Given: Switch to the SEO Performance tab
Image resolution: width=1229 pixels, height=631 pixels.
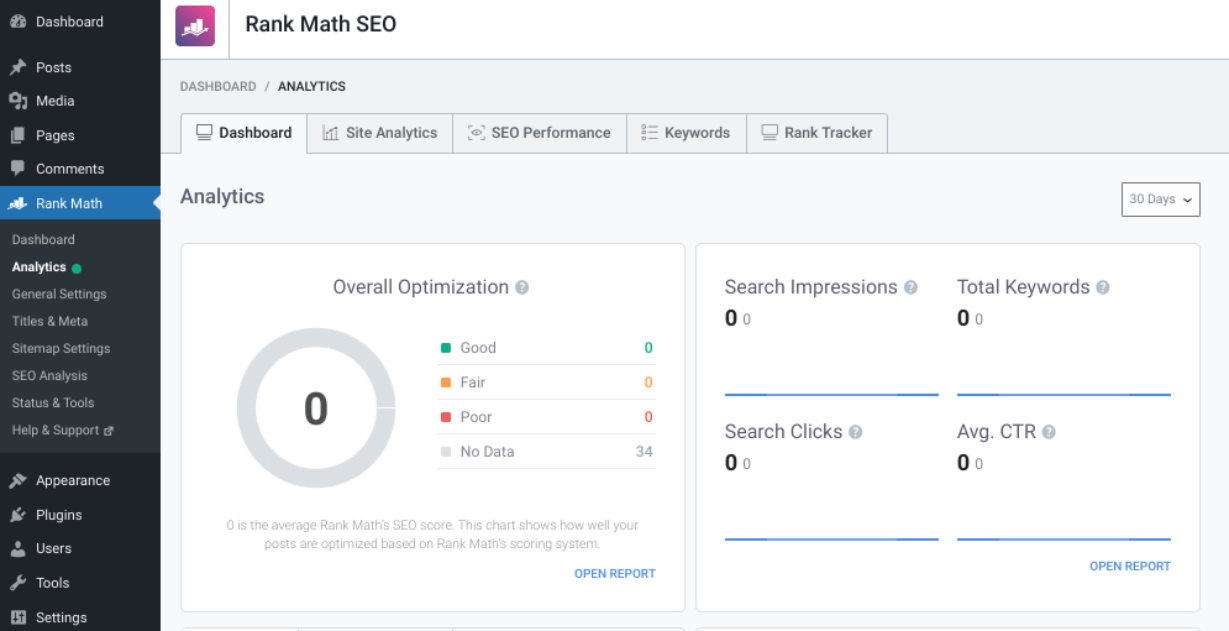Looking at the screenshot, I should pyautogui.click(x=540, y=133).
